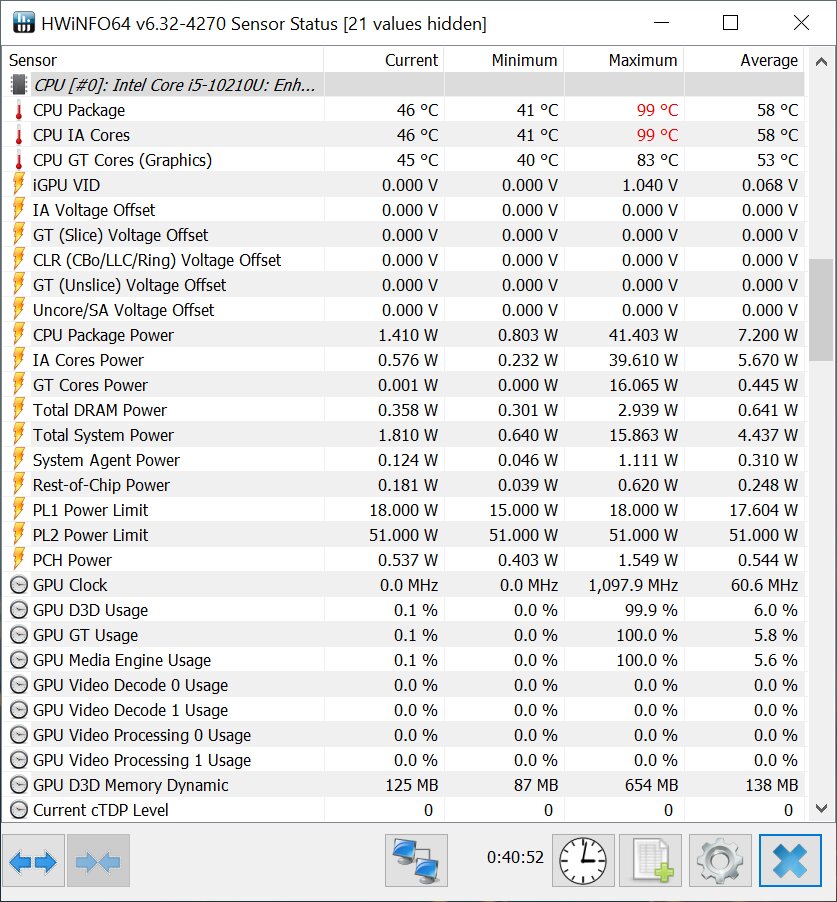Select the CPU GT Cores (Graphics) row label
The image size is (837, 902).
pos(122,160)
